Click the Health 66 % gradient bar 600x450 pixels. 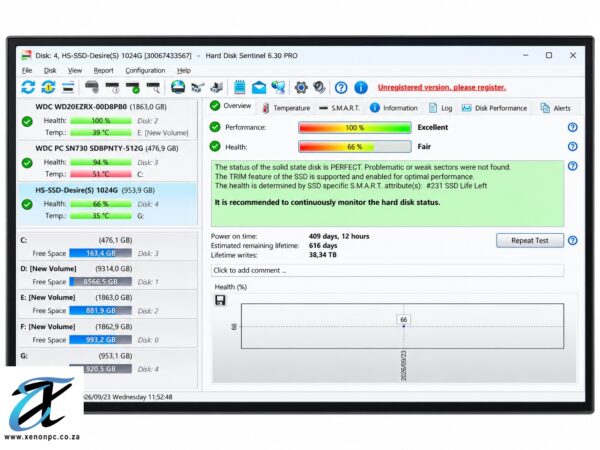coord(355,147)
